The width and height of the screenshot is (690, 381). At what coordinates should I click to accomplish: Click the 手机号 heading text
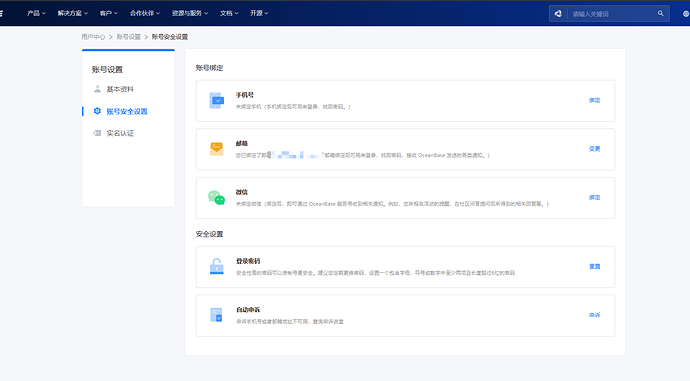coord(245,95)
